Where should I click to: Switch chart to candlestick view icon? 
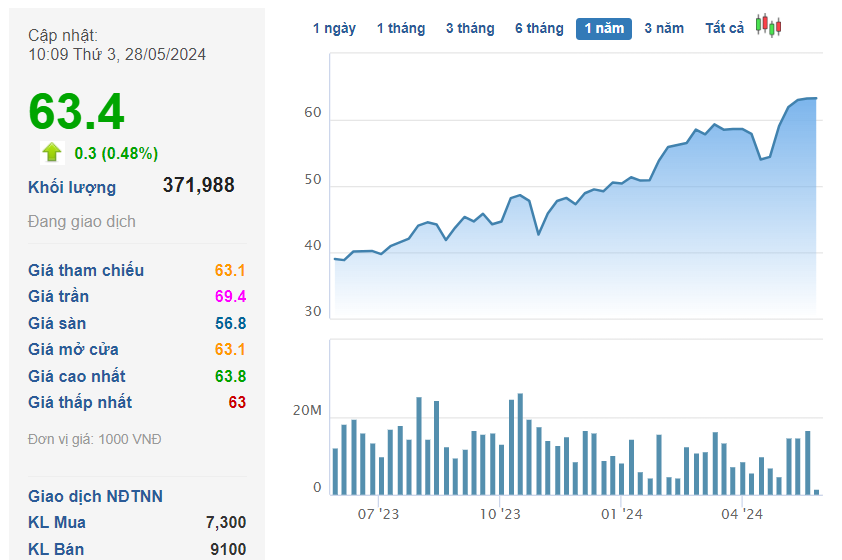[768, 25]
